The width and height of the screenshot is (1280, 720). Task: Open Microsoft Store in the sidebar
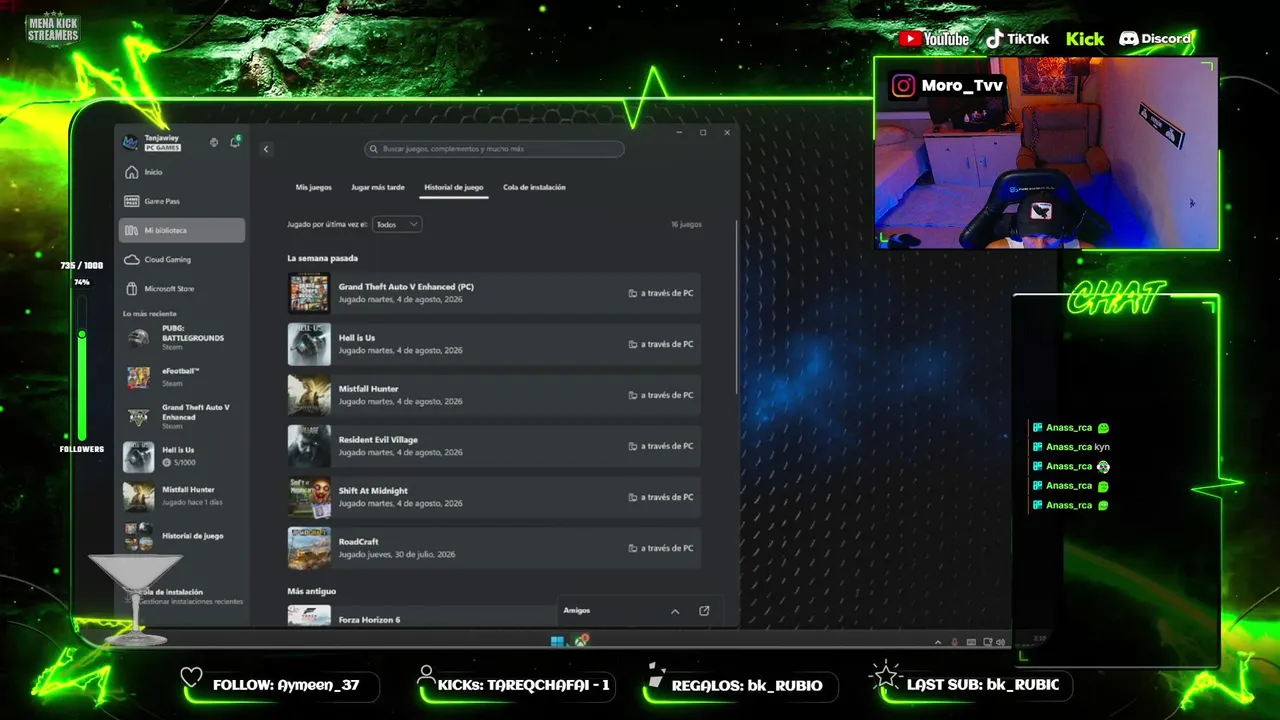pos(182,288)
